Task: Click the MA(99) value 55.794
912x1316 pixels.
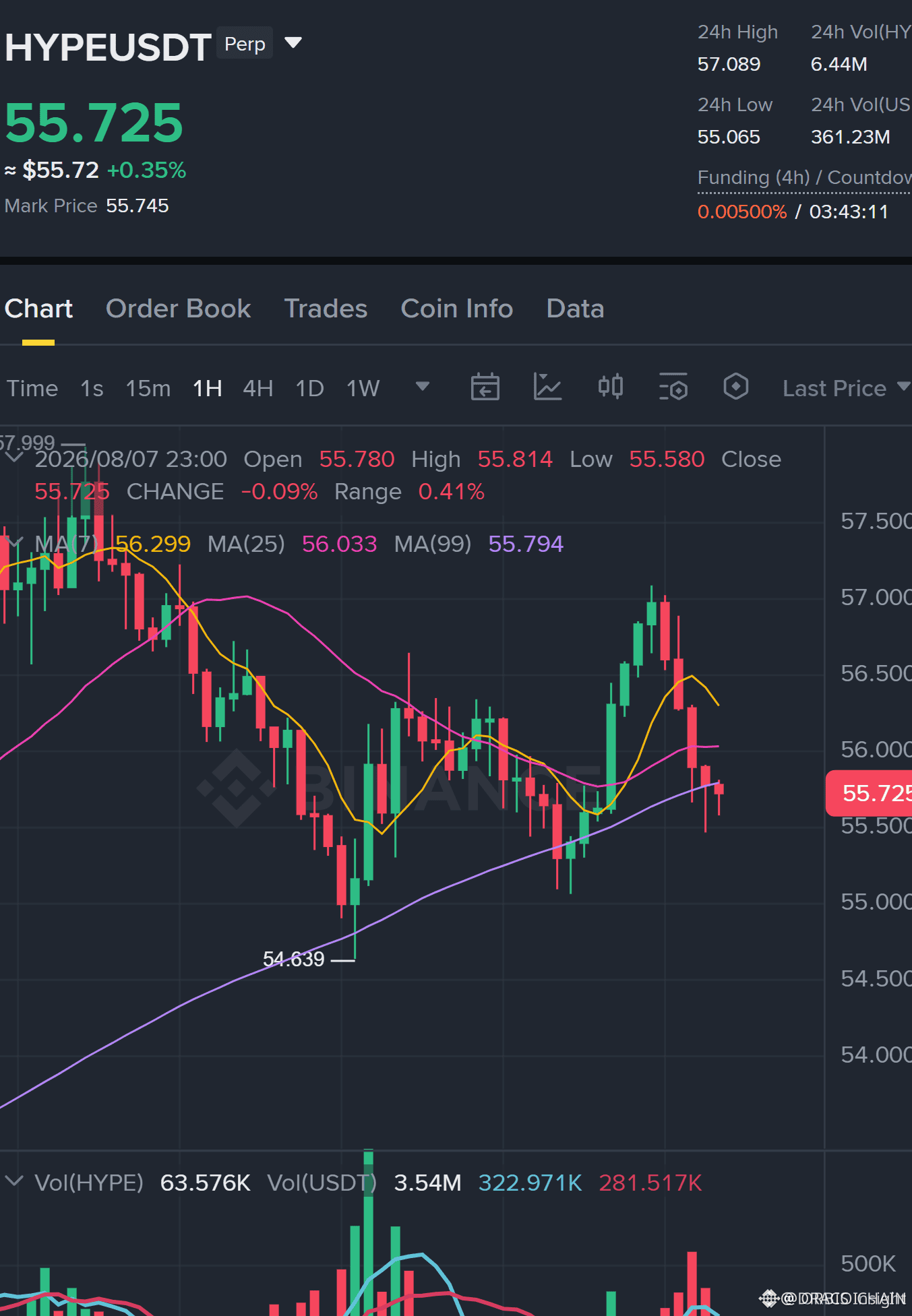Action: 526,544
